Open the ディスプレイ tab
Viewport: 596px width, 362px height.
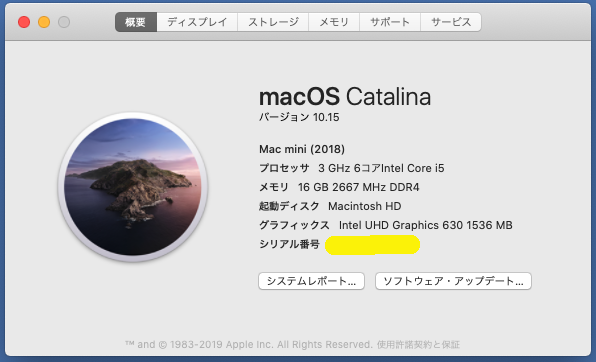click(x=197, y=22)
